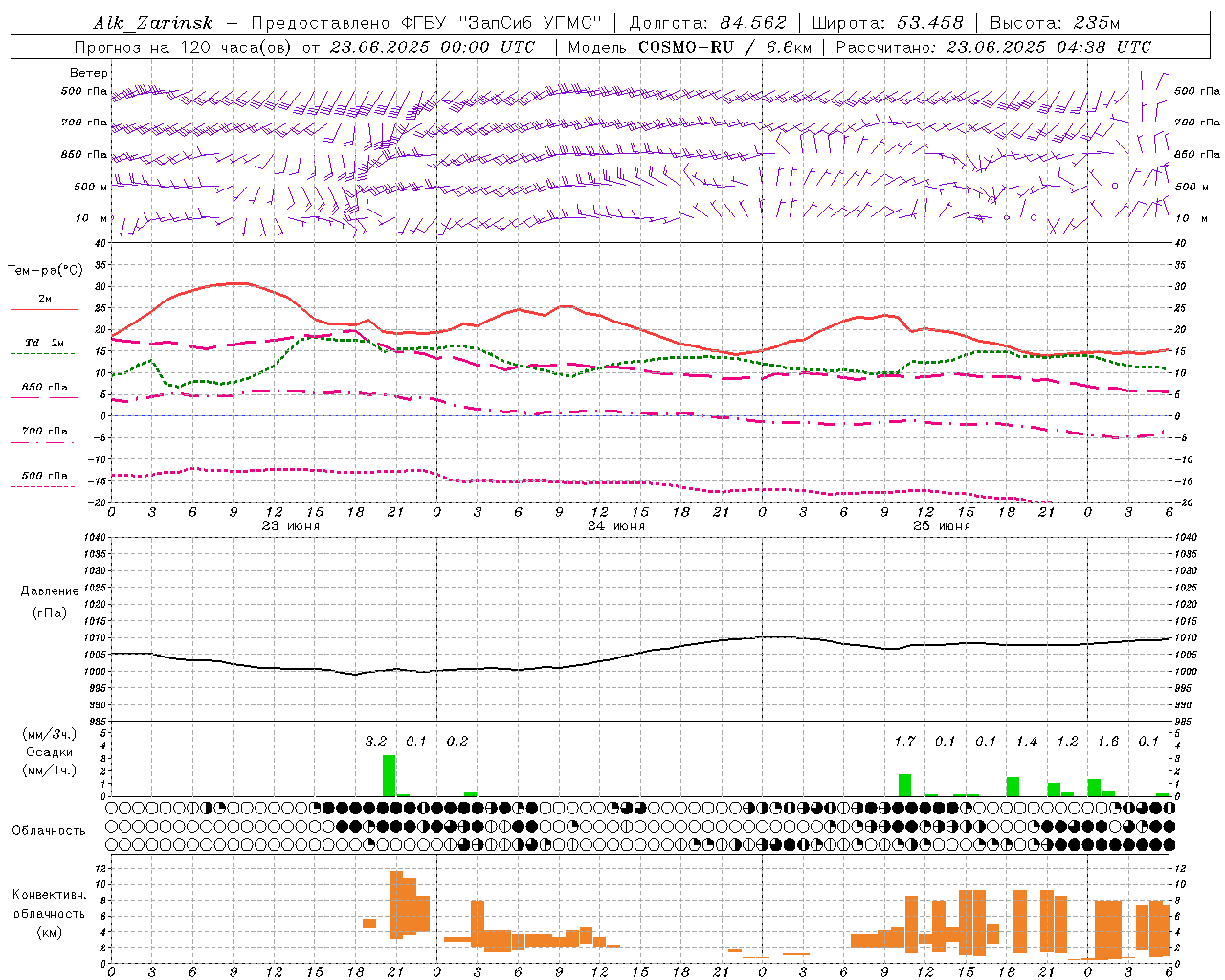Click the green precipitation bar under 1.7
The height and width of the screenshot is (980, 1225).
click(904, 786)
